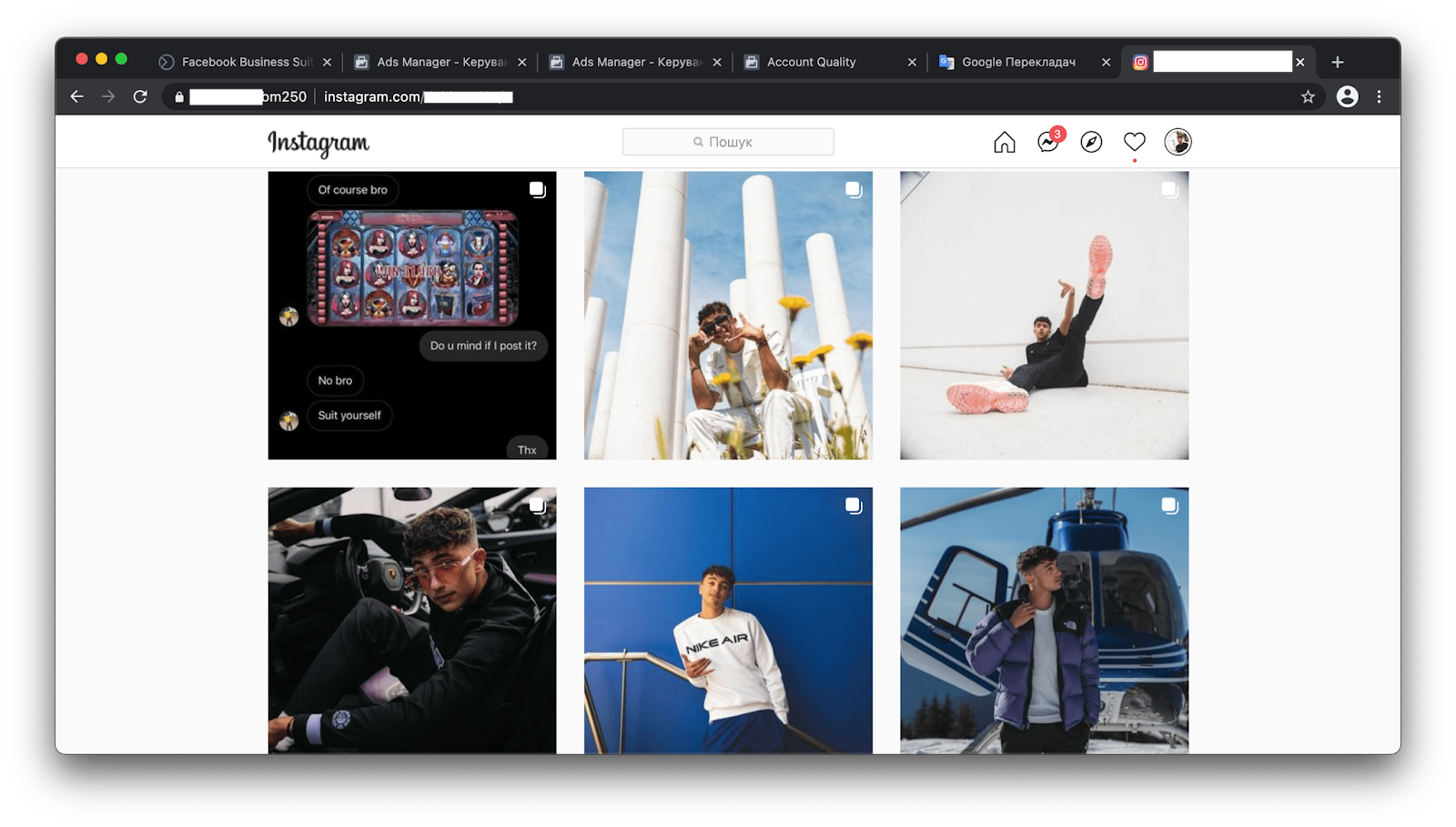This screenshot has height=827, width=1456.
Task: Open the activity heart notifications
Action: (x=1134, y=142)
